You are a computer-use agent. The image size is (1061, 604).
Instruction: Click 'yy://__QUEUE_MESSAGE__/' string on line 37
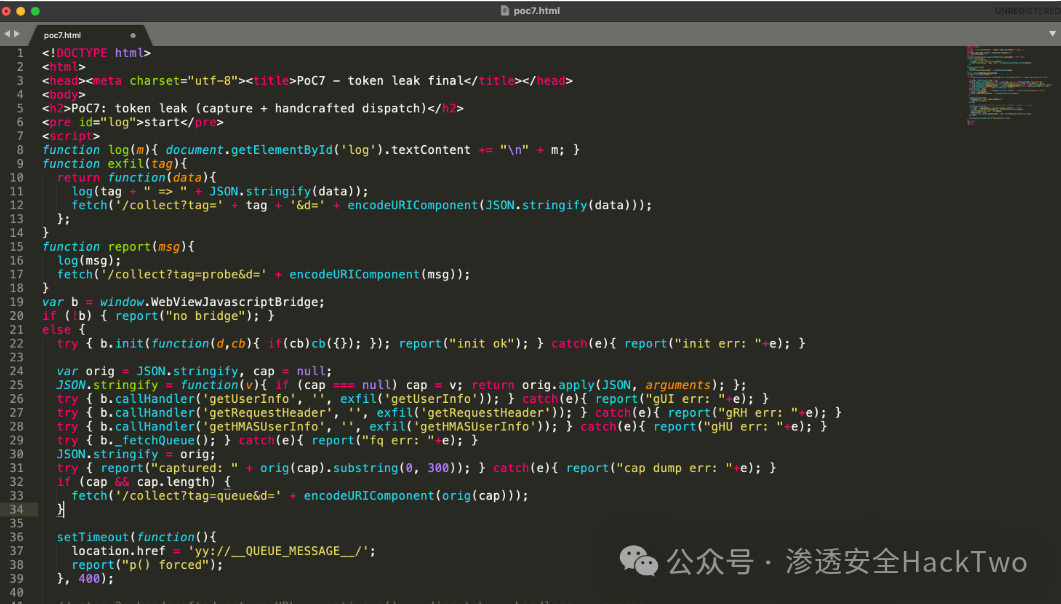click(279, 551)
